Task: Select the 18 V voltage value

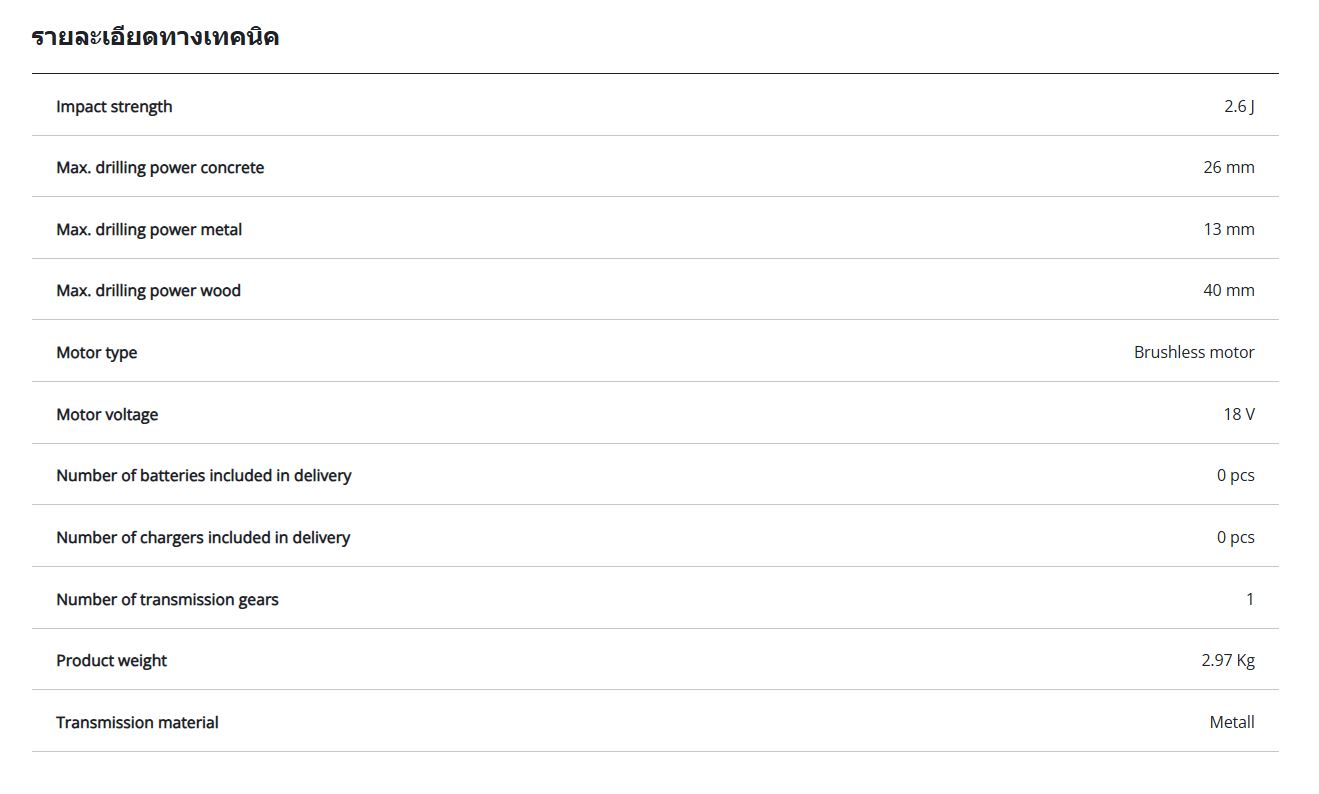Action: pos(1238,414)
